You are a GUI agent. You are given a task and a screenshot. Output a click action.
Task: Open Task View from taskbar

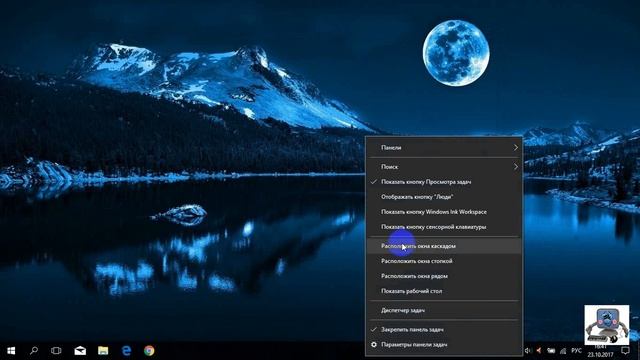click(56, 351)
